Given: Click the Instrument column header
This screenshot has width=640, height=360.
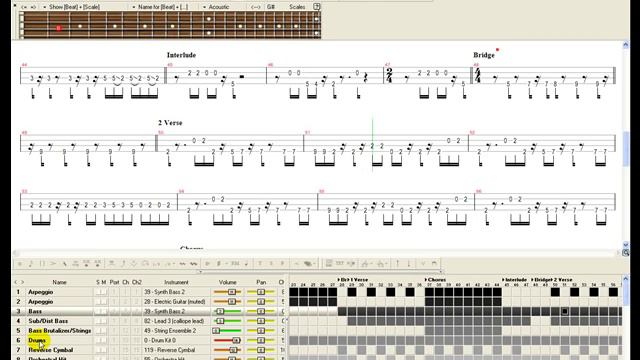Looking at the screenshot, I should [176, 282].
